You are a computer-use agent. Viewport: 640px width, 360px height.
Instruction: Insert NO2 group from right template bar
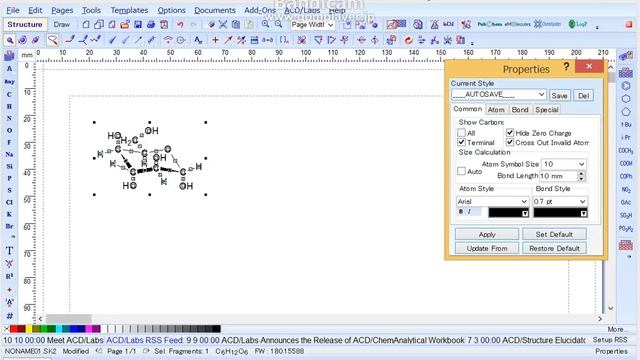pyautogui.click(x=626, y=189)
